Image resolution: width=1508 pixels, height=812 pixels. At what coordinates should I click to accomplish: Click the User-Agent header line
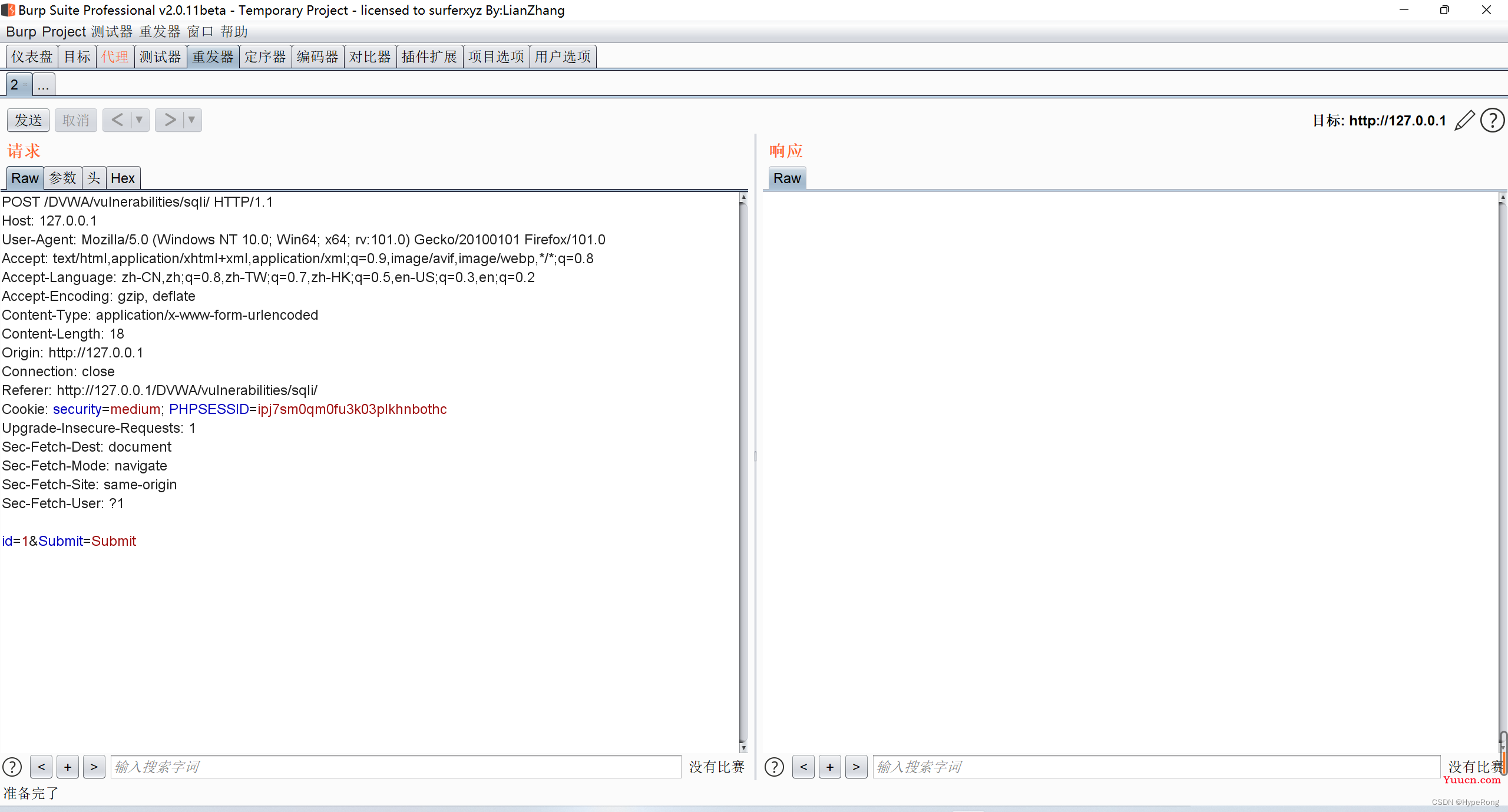point(303,240)
